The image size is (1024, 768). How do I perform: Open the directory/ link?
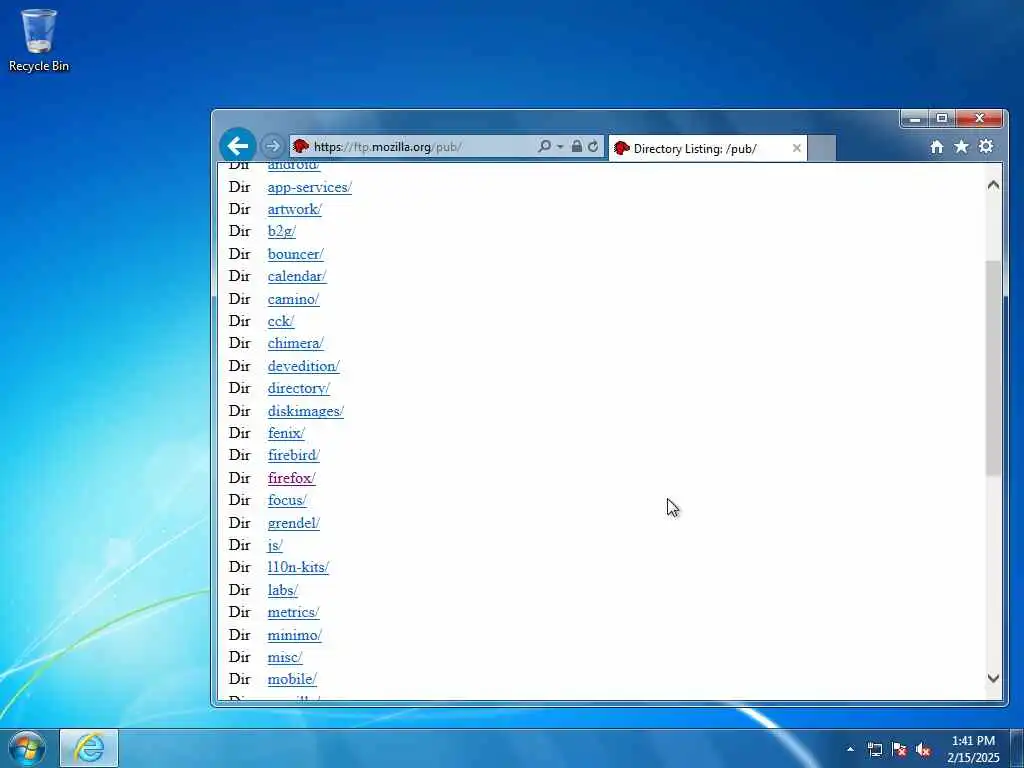click(x=298, y=389)
